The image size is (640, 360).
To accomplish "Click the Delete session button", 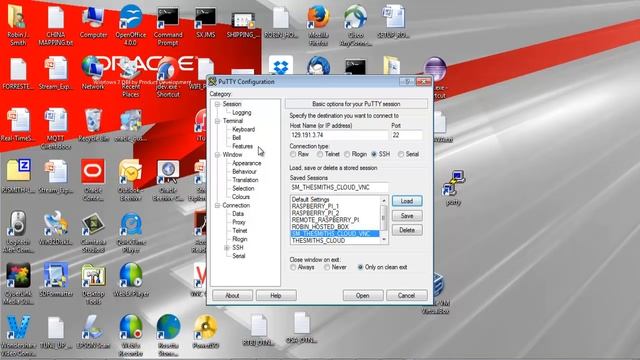I will [x=407, y=230].
